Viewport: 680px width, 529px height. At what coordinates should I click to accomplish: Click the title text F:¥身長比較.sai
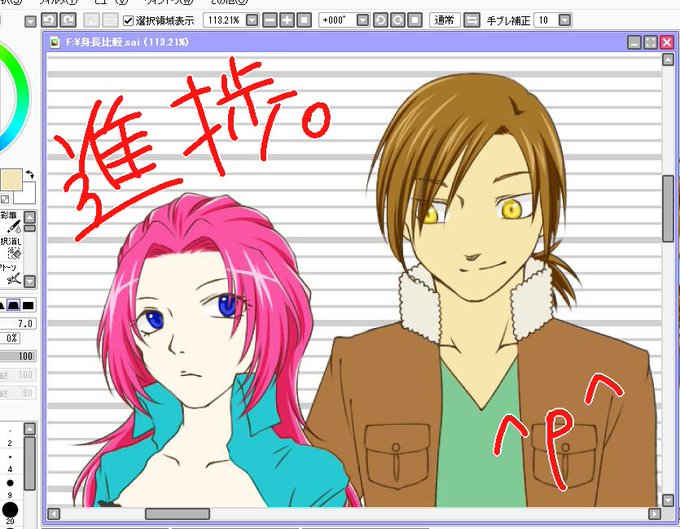pos(103,42)
